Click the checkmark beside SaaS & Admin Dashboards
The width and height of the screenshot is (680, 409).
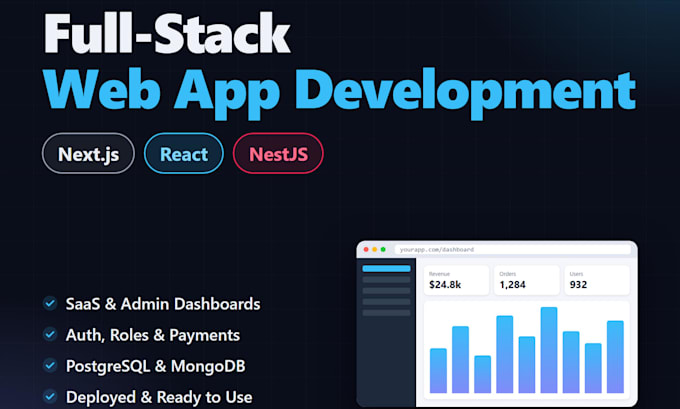pyautogui.click(x=50, y=303)
